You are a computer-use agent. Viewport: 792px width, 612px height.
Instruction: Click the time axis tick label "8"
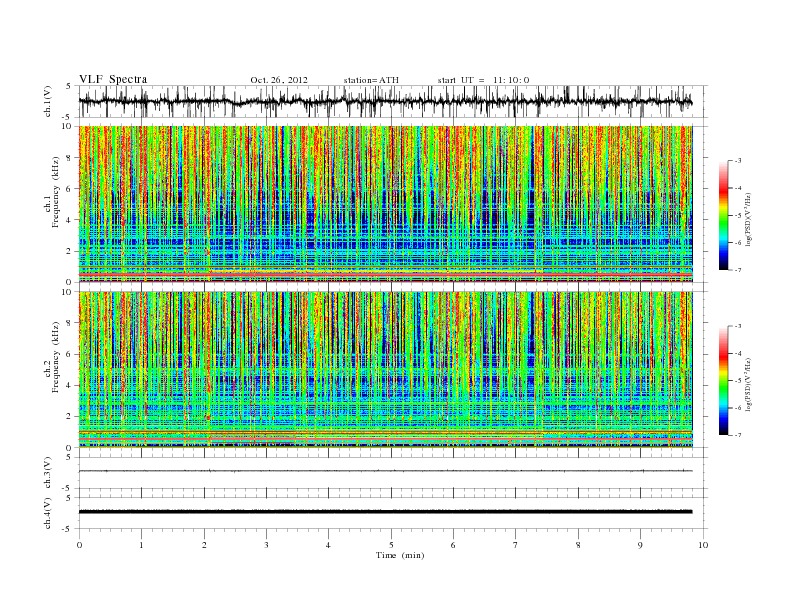(x=578, y=545)
